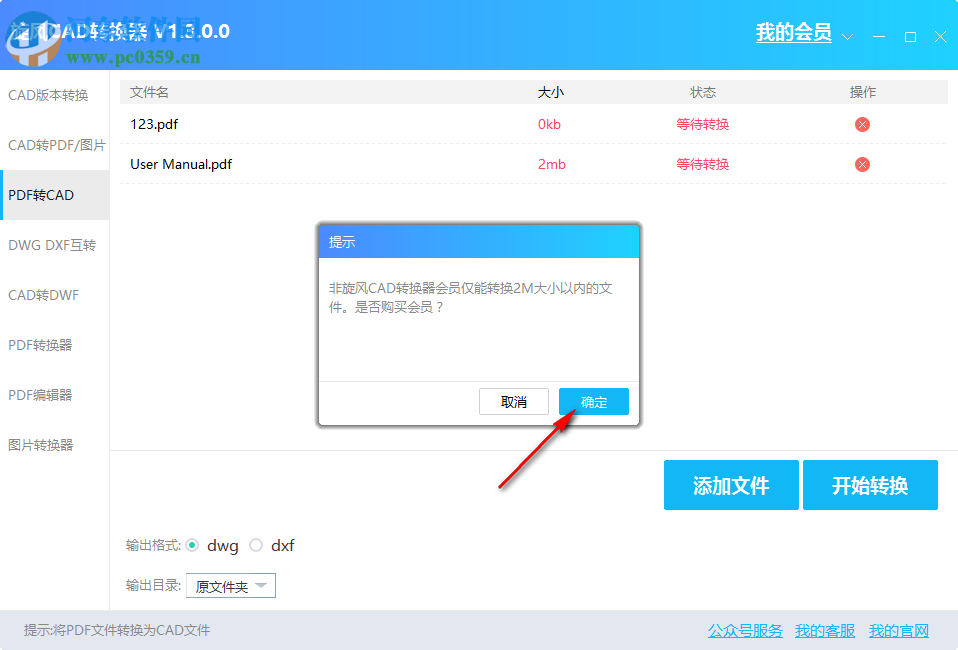Remove 123.pdf using its red delete icon
The width and height of the screenshot is (958, 650).
coord(861,124)
